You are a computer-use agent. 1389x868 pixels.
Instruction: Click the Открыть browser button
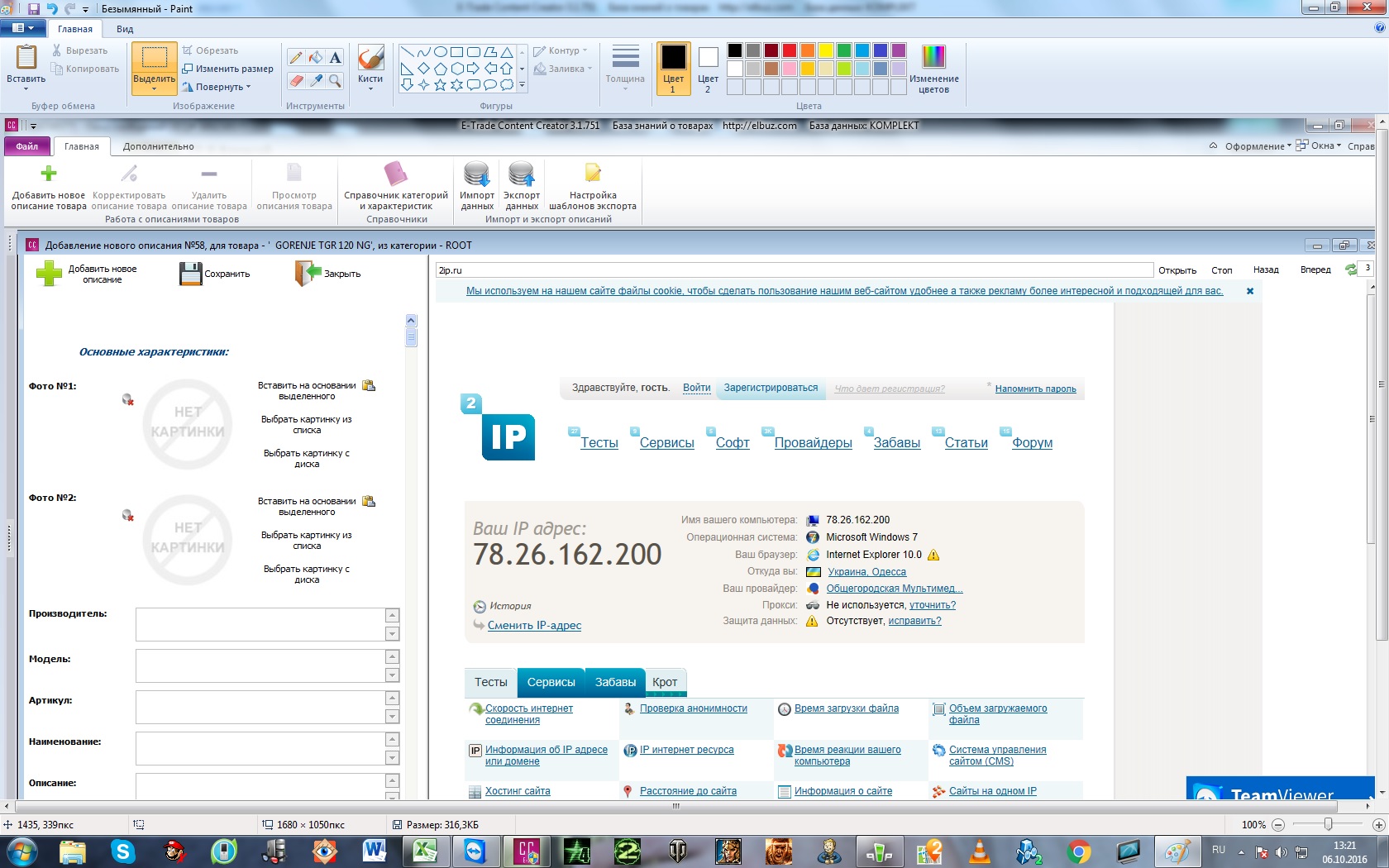[1177, 270]
